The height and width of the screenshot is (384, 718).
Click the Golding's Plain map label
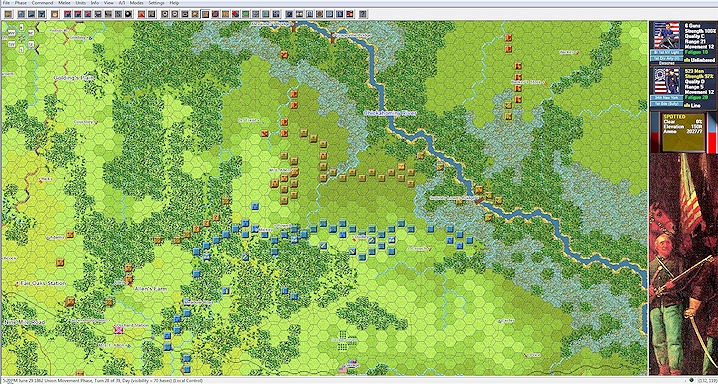click(74, 78)
